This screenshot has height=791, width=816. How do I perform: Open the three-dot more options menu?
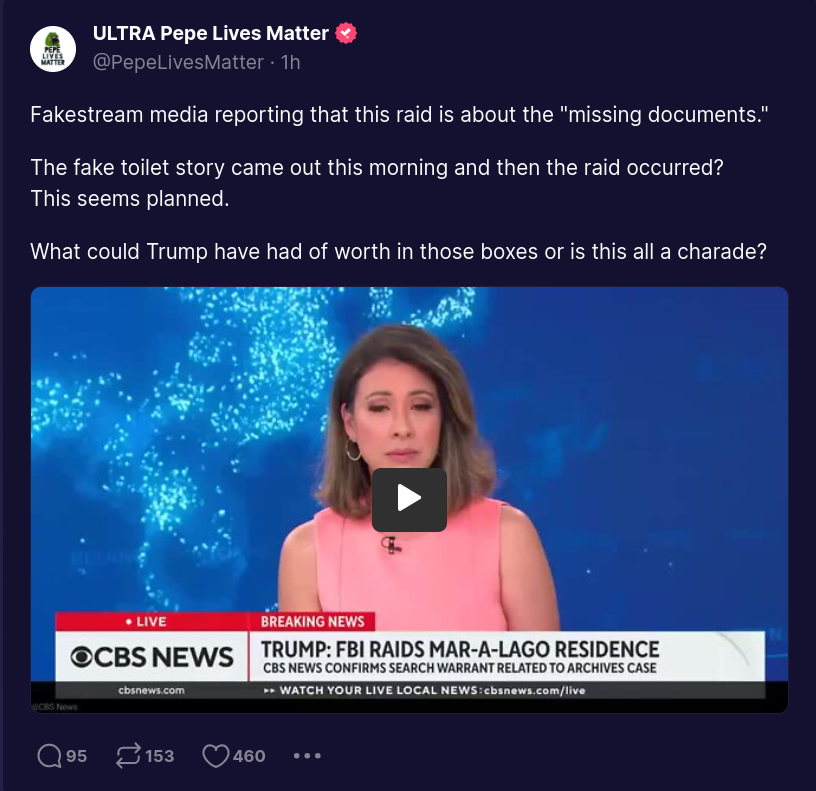click(x=307, y=756)
